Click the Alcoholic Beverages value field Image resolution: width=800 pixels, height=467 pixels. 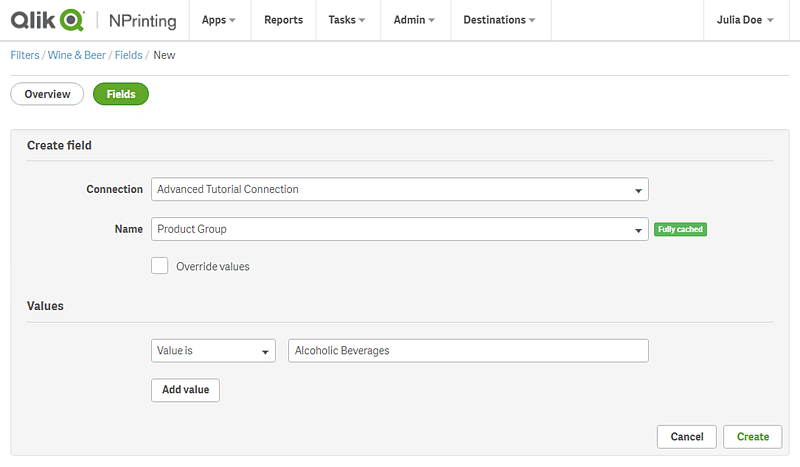pyautogui.click(x=468, y=351)
